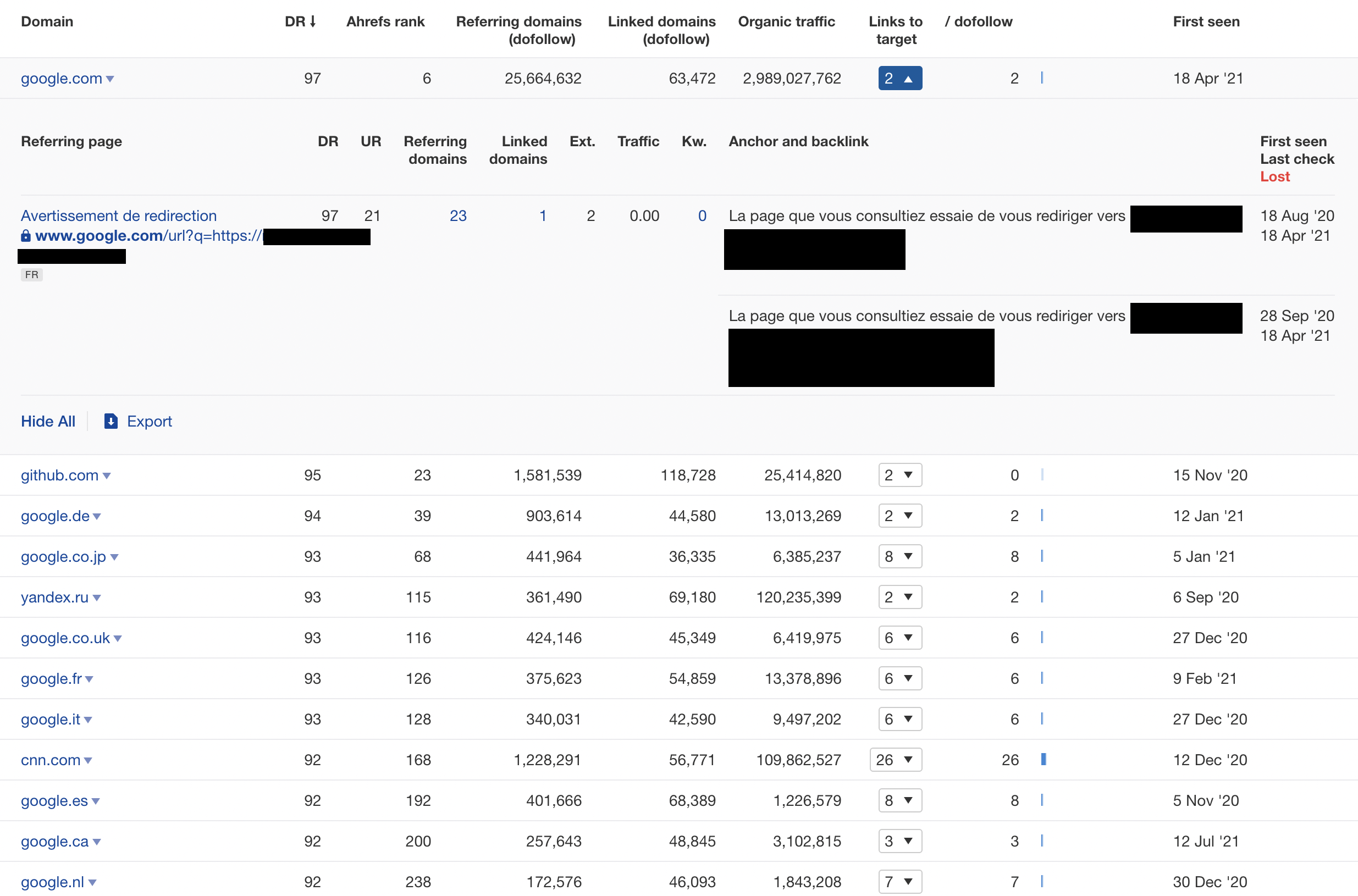Screen dimensions: 1358x896
Task: Expand google.co.uk links to target dropdown
Action: 899,638
